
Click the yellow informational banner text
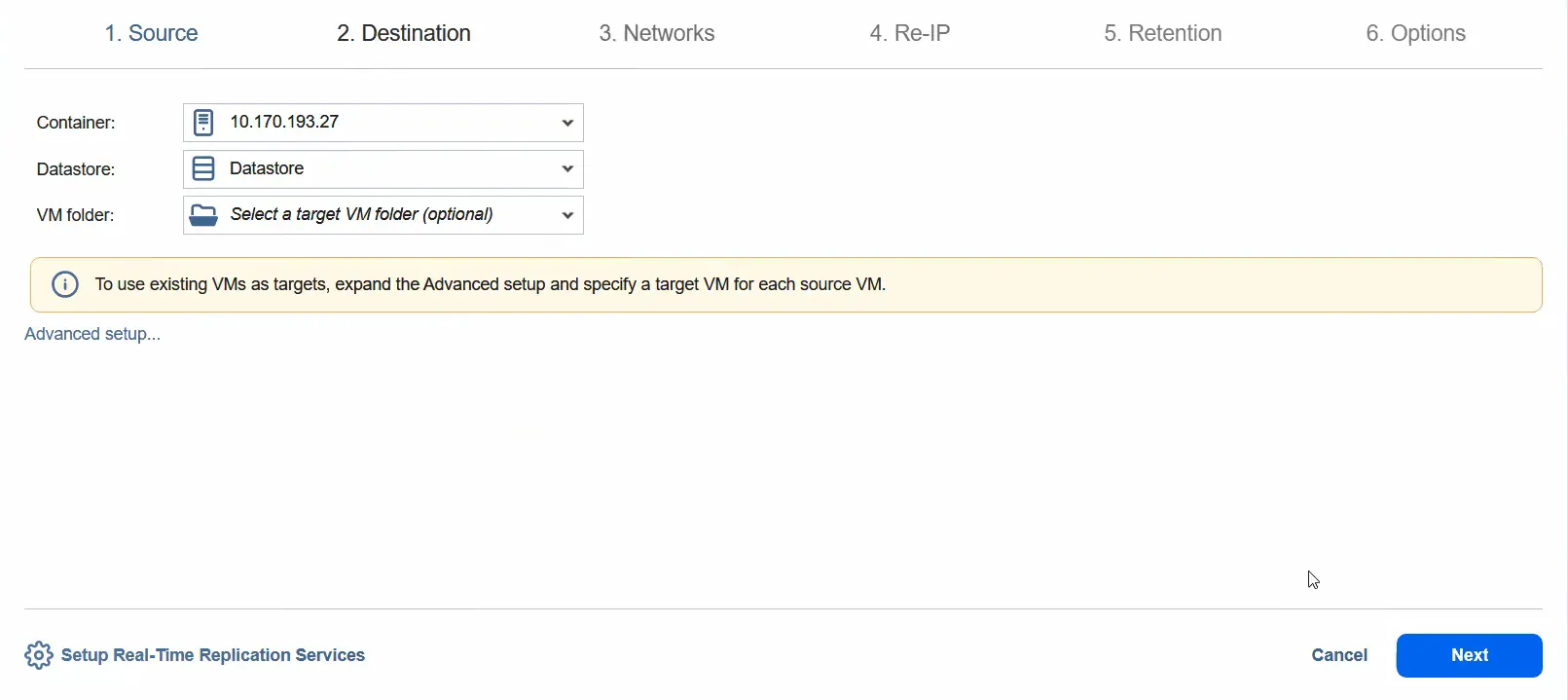tap(490, 284)
